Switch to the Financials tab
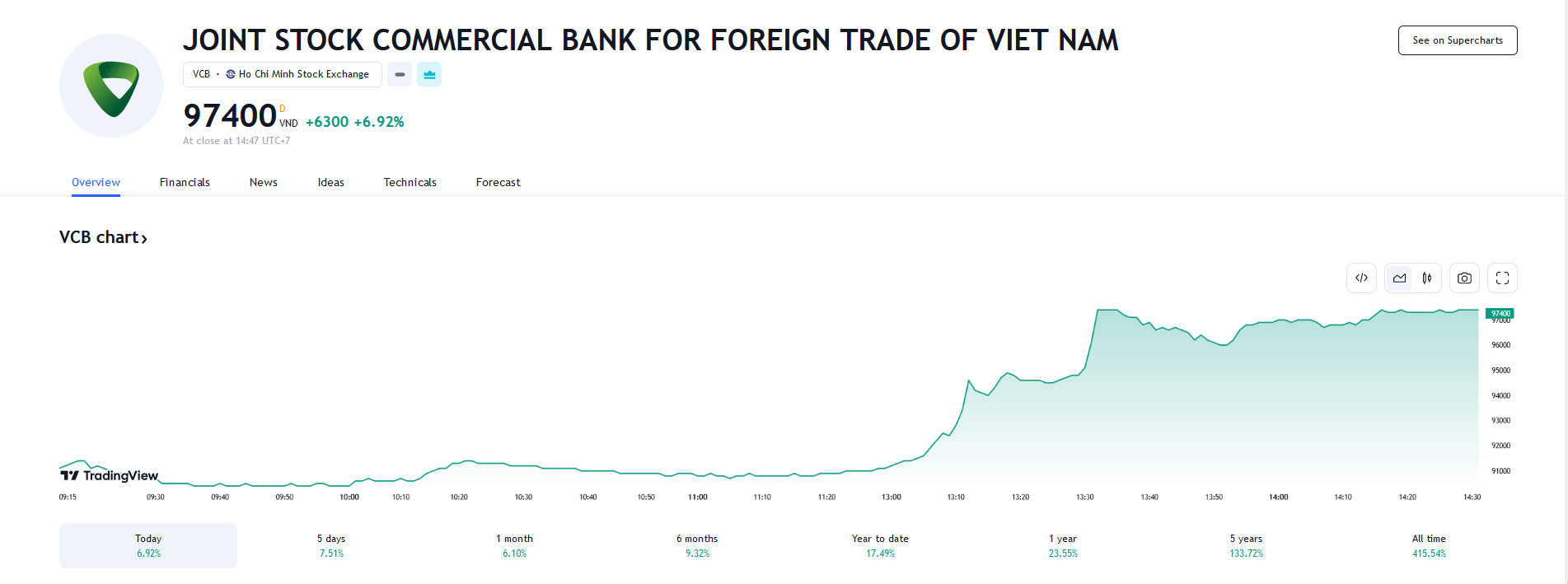 [x=185, y=182]
